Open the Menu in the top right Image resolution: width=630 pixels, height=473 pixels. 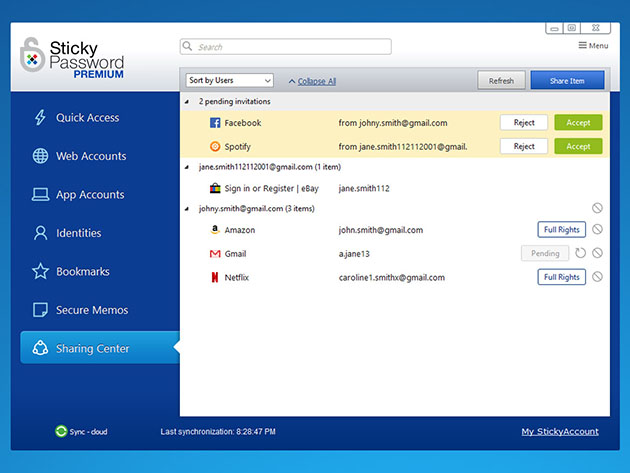click(593, 46)
